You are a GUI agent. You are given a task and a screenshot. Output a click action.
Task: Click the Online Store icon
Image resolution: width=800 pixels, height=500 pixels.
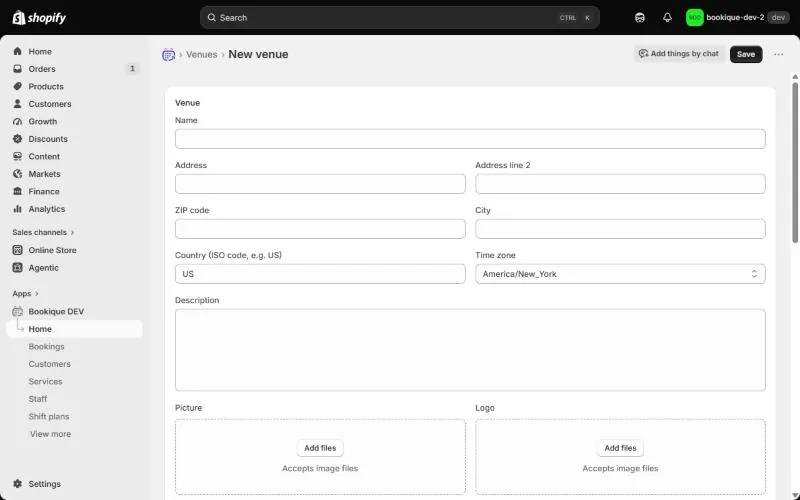click(17, 250)
